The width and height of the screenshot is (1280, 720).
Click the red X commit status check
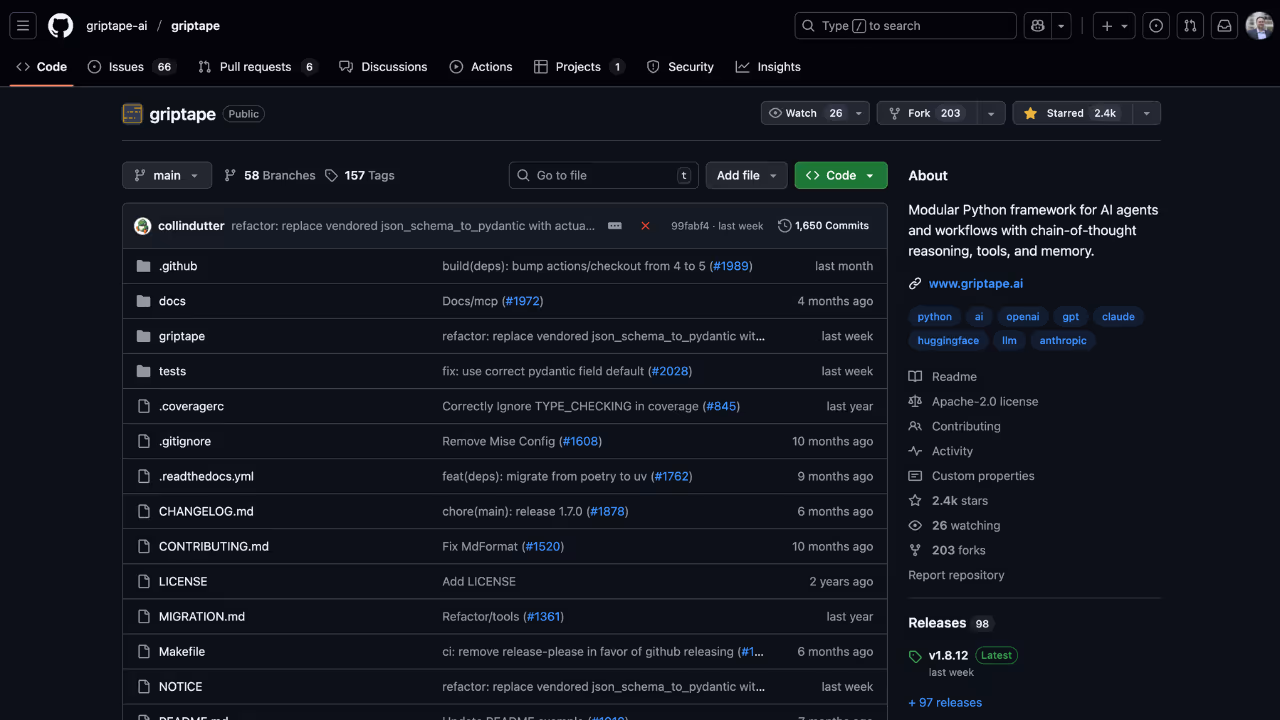pos(644,225)
